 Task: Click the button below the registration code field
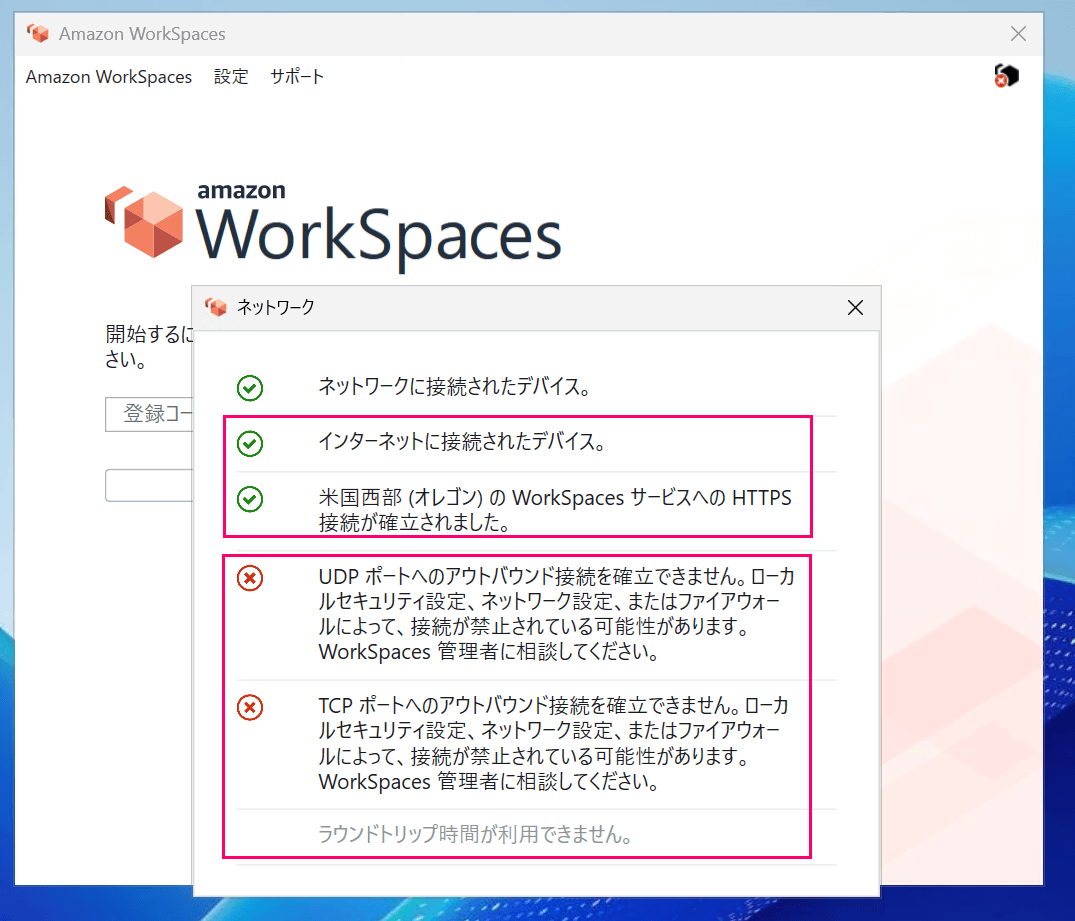pos(149,486)
